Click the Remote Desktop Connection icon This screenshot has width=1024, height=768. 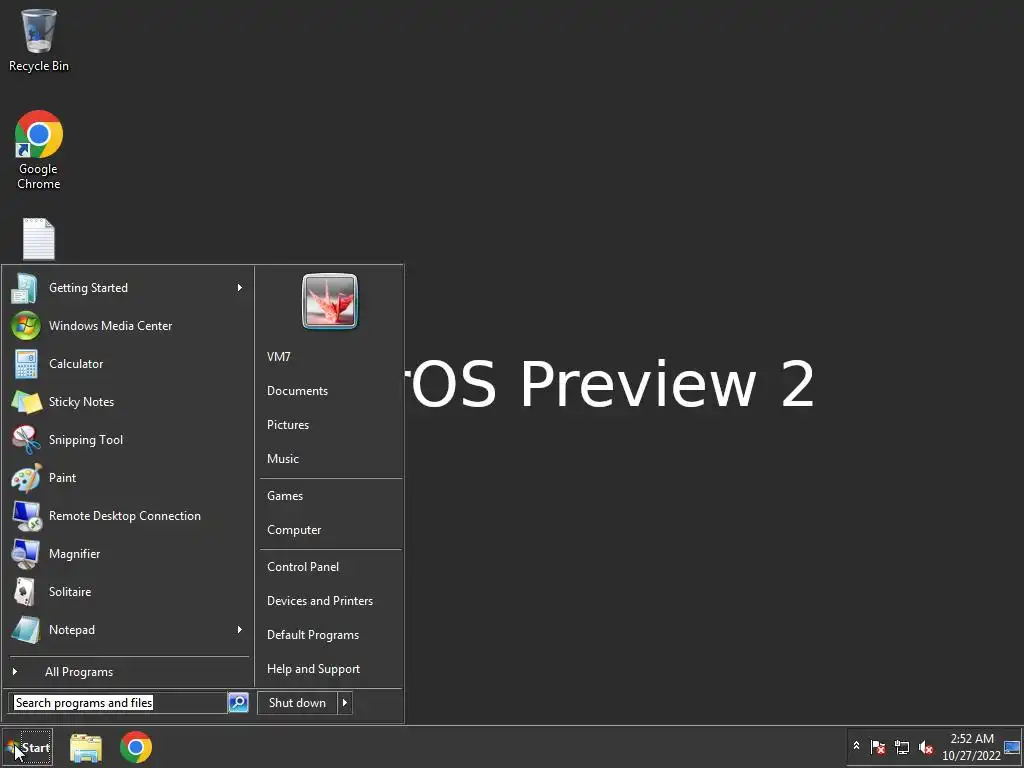coord(27,516)
